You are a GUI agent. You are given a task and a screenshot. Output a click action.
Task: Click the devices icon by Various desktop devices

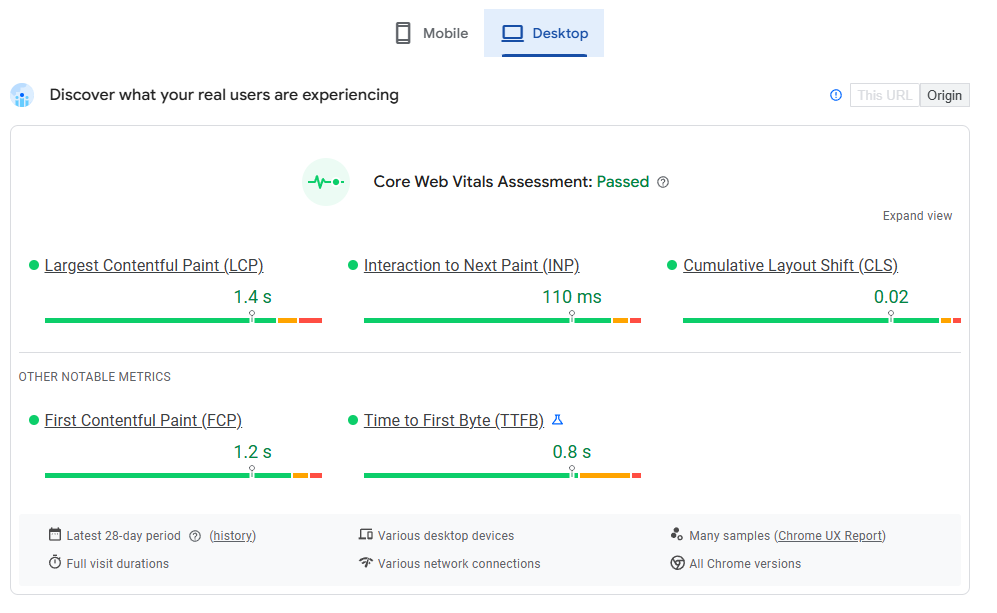tap(366, 535)
